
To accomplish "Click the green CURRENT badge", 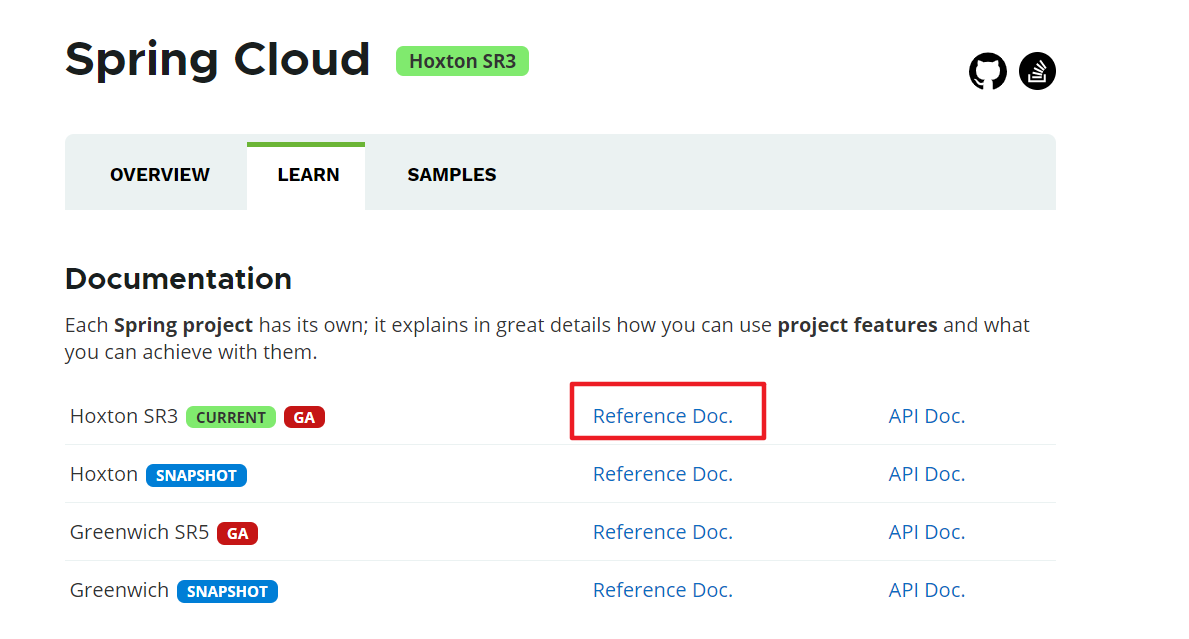I will click(231, 417).
